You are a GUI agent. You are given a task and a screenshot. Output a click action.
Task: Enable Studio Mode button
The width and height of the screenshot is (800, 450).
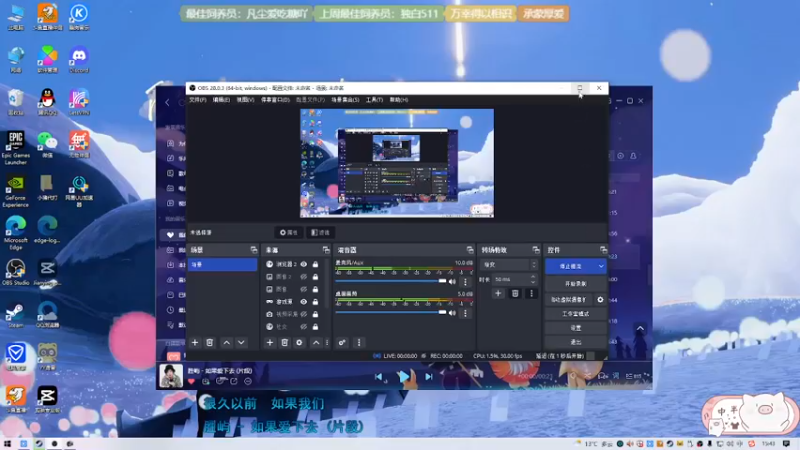pos(576,314)
